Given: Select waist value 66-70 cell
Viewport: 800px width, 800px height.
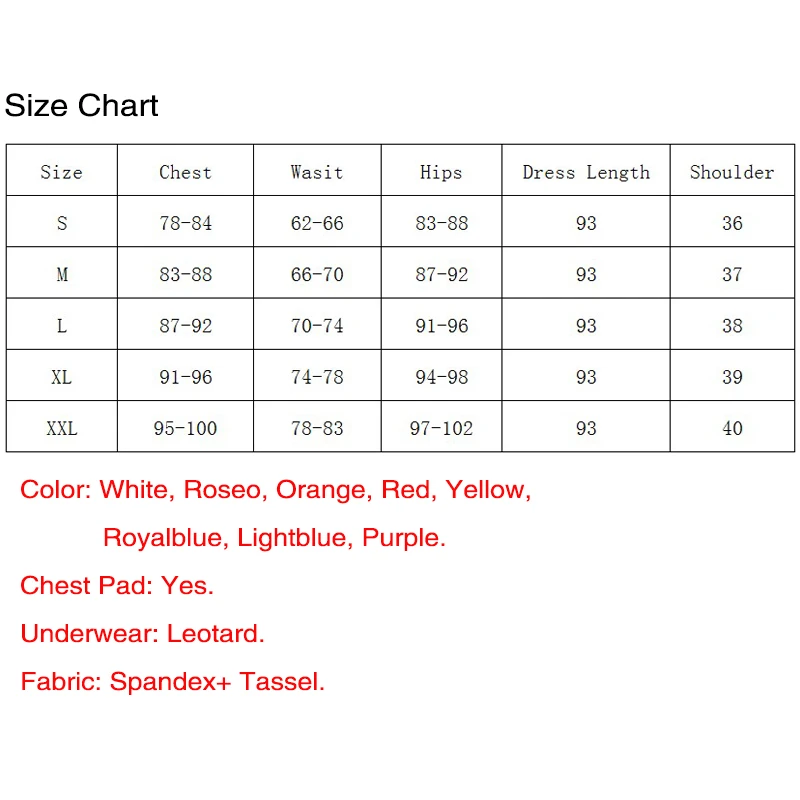Looking at the screenshot, I should pyautogui.click(x=317, y=274).
